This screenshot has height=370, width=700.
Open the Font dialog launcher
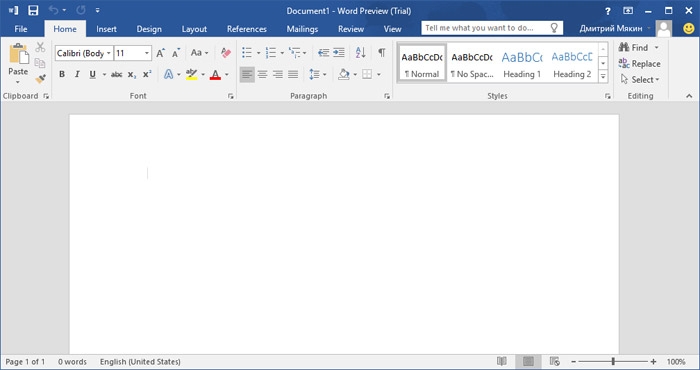[x=231, y=96]
